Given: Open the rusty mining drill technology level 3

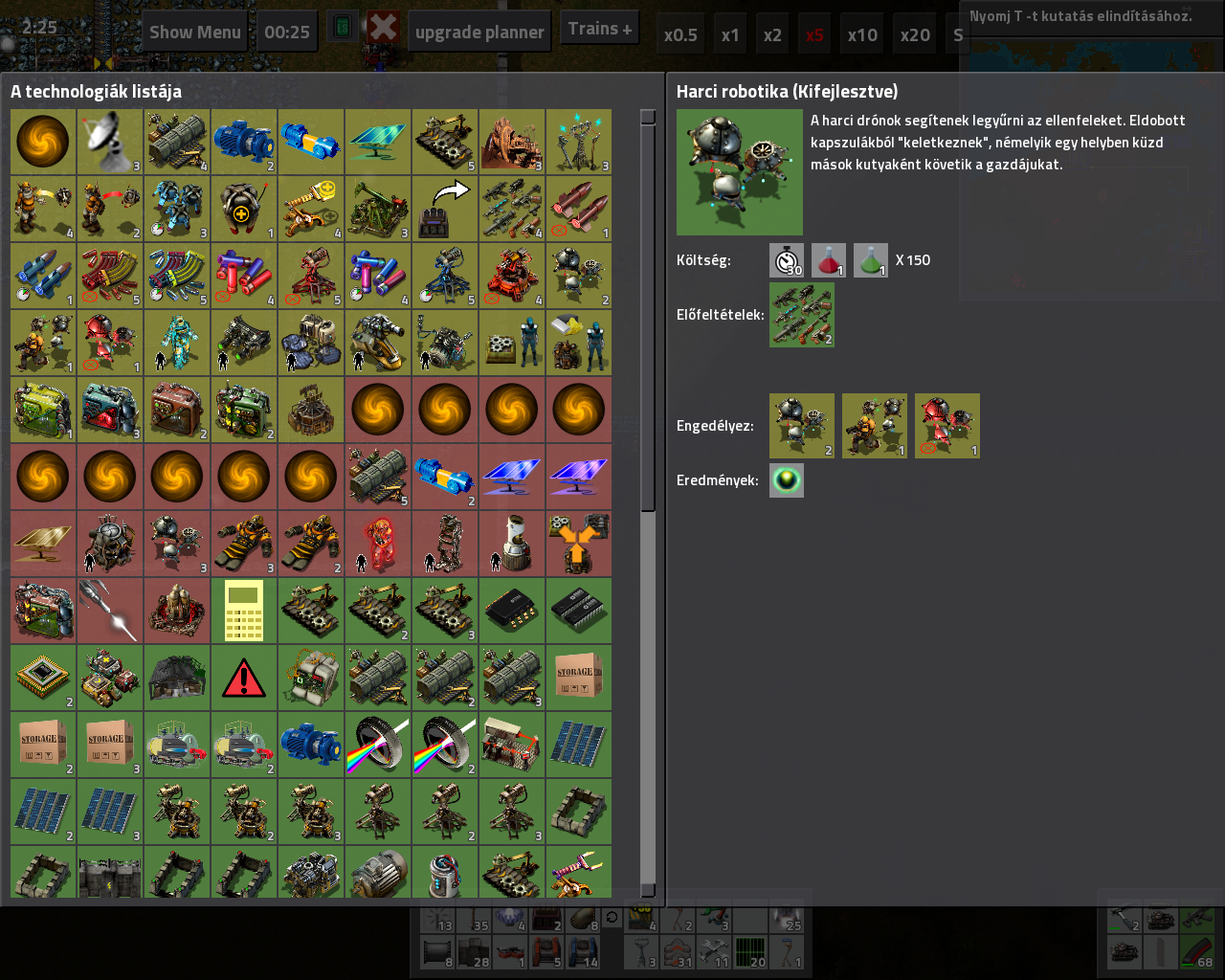Looking at the screenshot, I should (x=512, y=142).
